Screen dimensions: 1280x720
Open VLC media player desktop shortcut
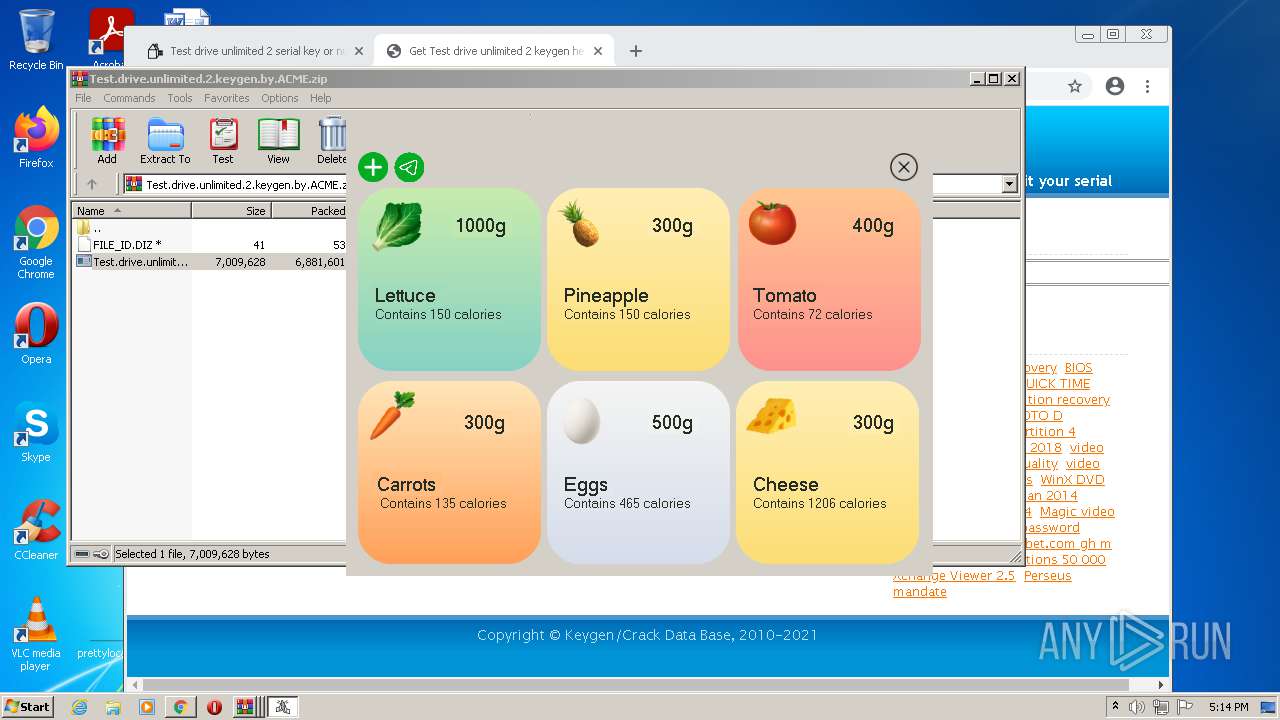[x=36, y=634]
